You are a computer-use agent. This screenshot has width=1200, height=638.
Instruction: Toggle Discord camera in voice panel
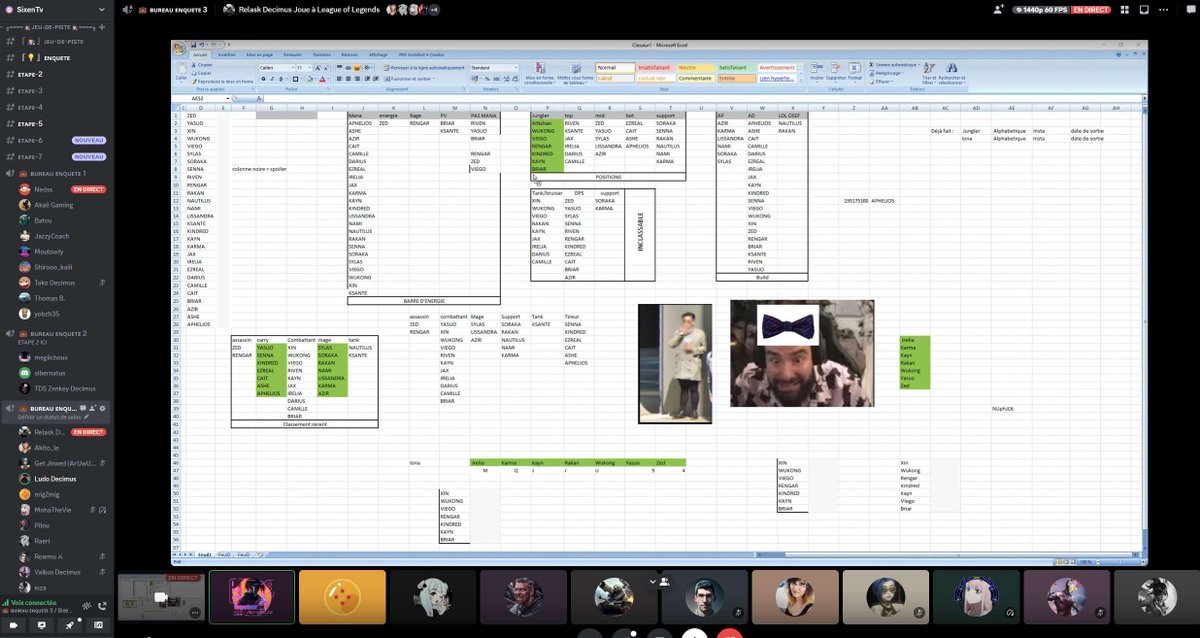point(13,625)
